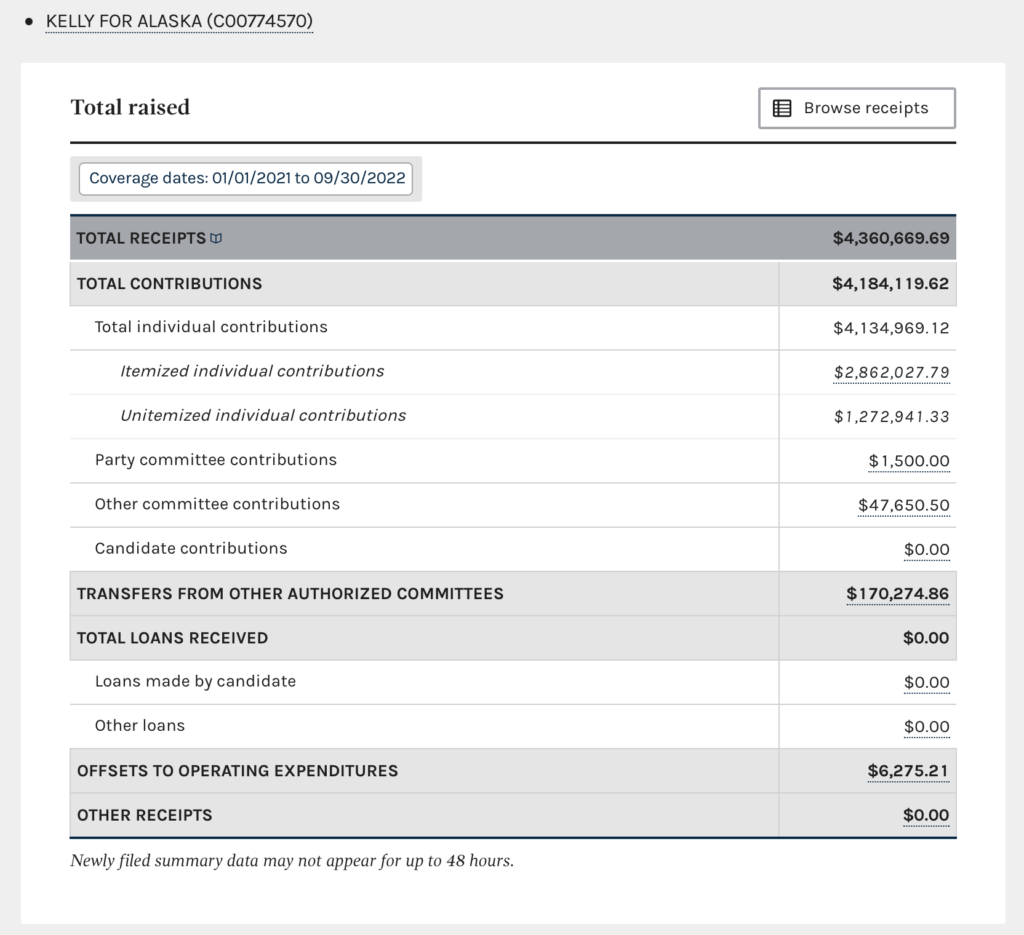Click the TOTAL RECEIPTS amount $4,360,669.69
The width and height of the screenshot is (1024, 935).
click(891, 238)
